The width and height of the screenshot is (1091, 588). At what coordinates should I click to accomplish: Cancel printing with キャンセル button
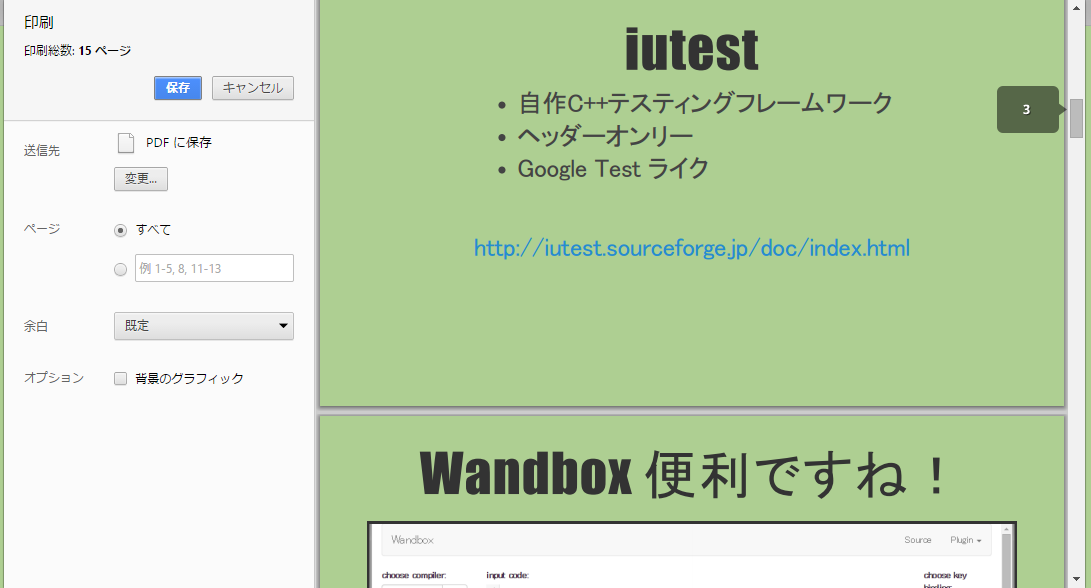click(x=253, y=88)
